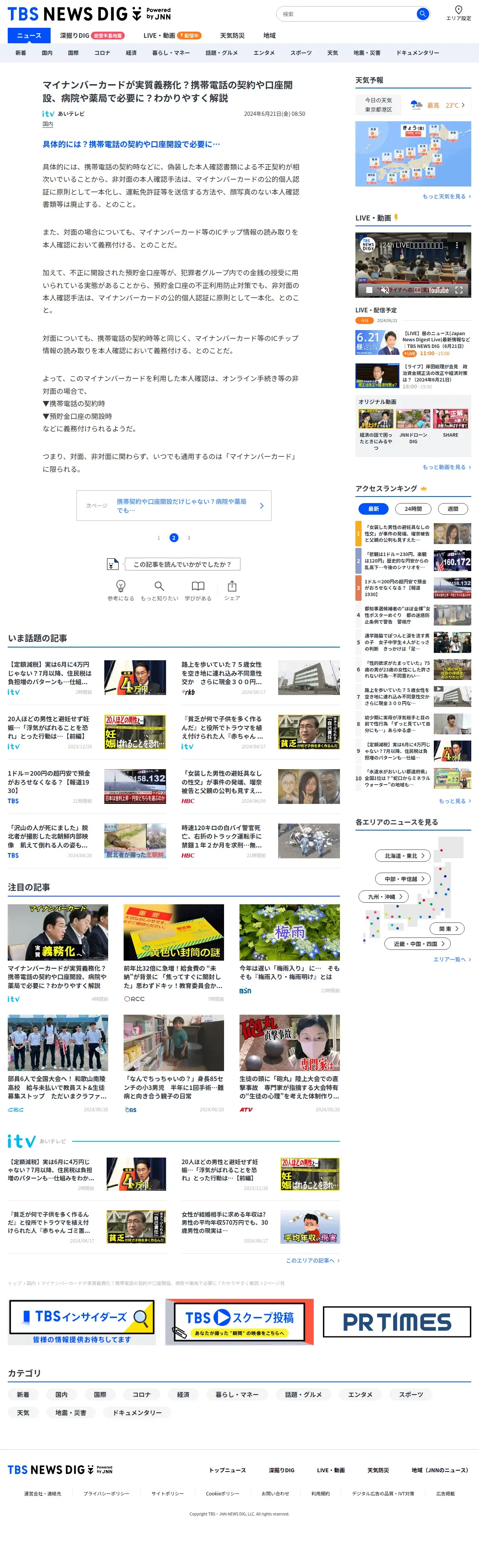Open the PR TIMES banner
The image size is (479, 1568).
pyautogui.click(x=397, y=1322)
